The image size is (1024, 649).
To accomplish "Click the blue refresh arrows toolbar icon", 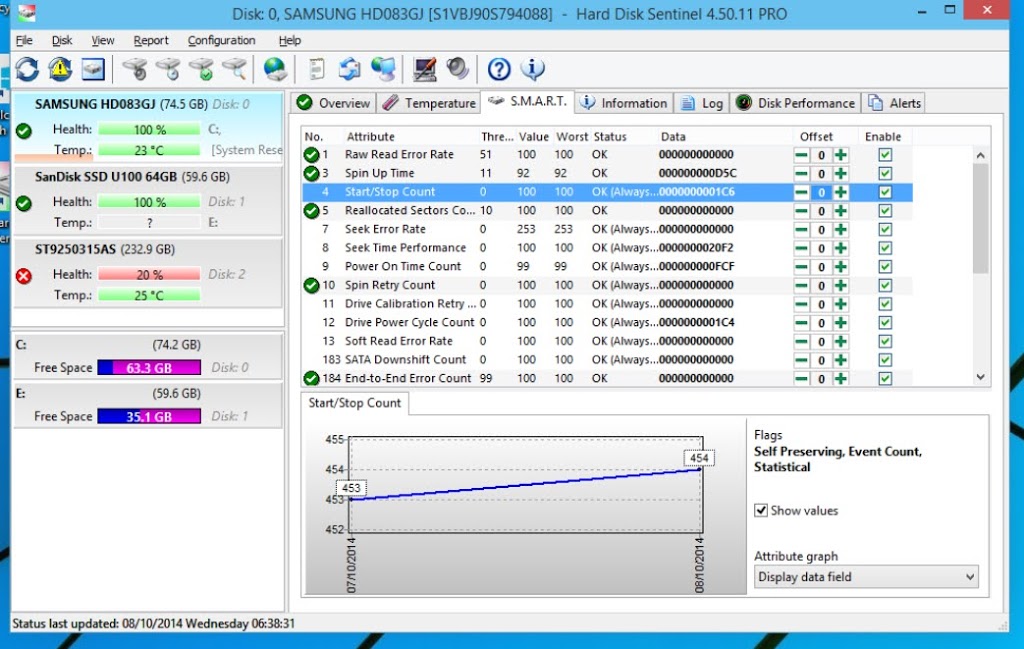I will click(x=27, y=69).
